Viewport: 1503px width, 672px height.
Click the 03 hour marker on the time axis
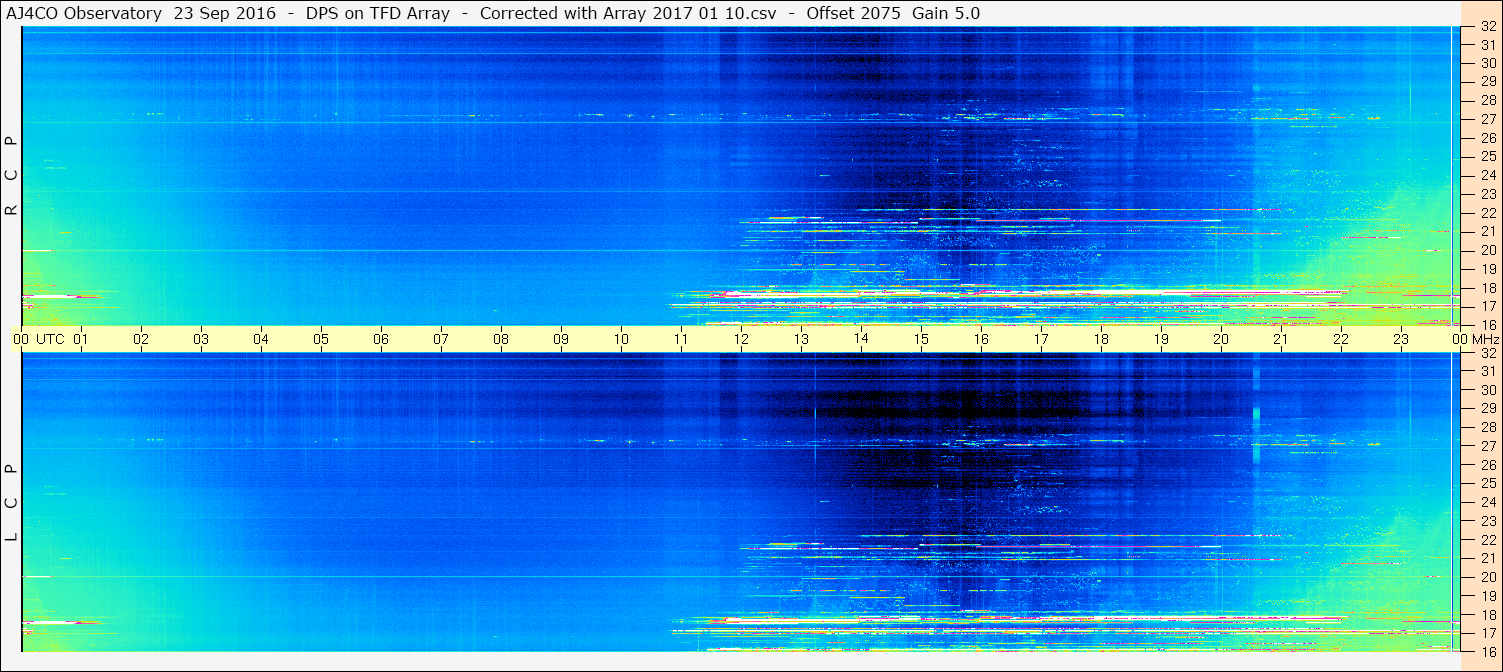[x=201, y=339]
